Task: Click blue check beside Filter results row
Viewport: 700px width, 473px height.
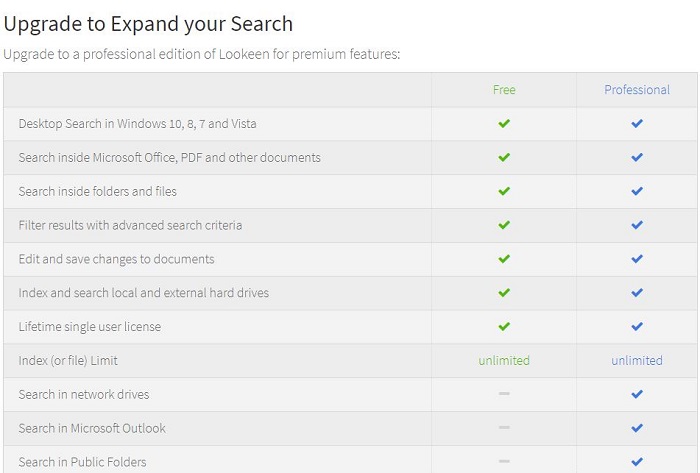Action: [637, 225]
